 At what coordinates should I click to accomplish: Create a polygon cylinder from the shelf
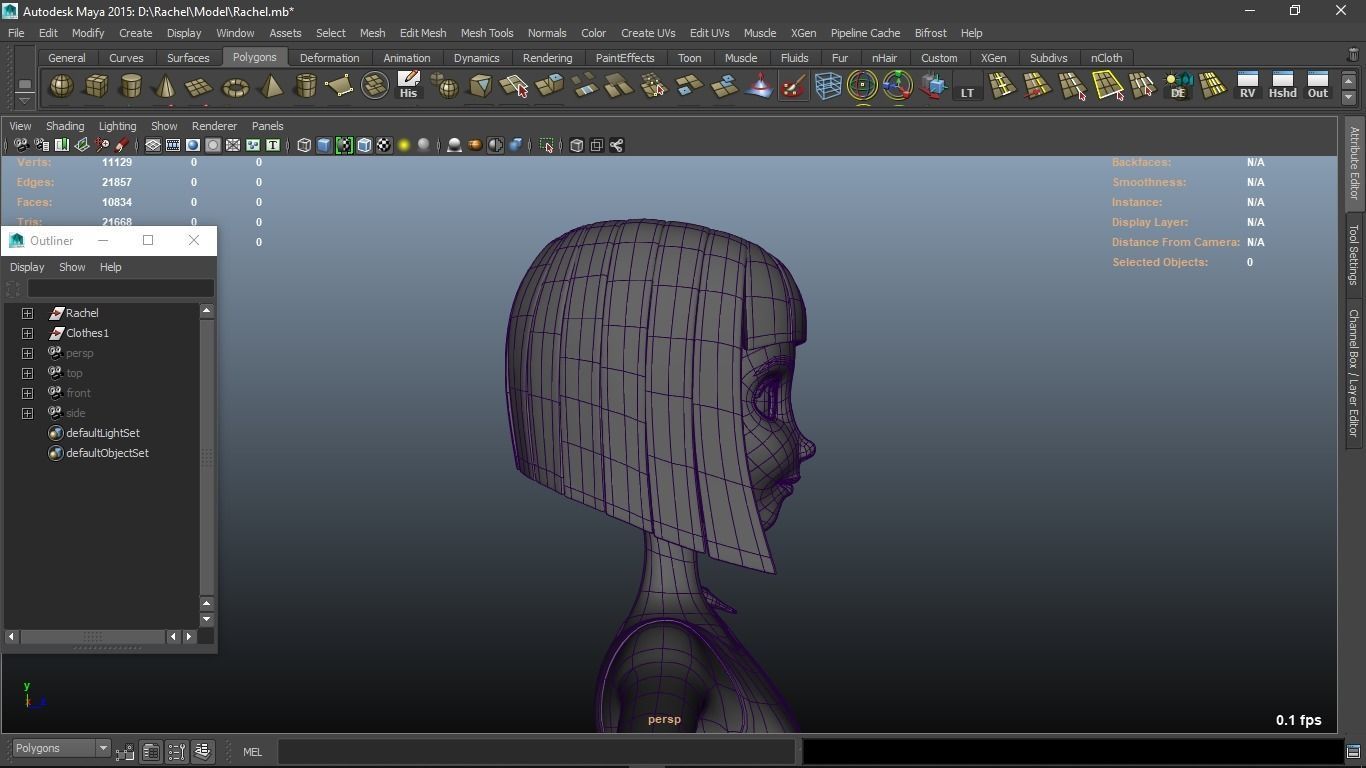(131, 86)
